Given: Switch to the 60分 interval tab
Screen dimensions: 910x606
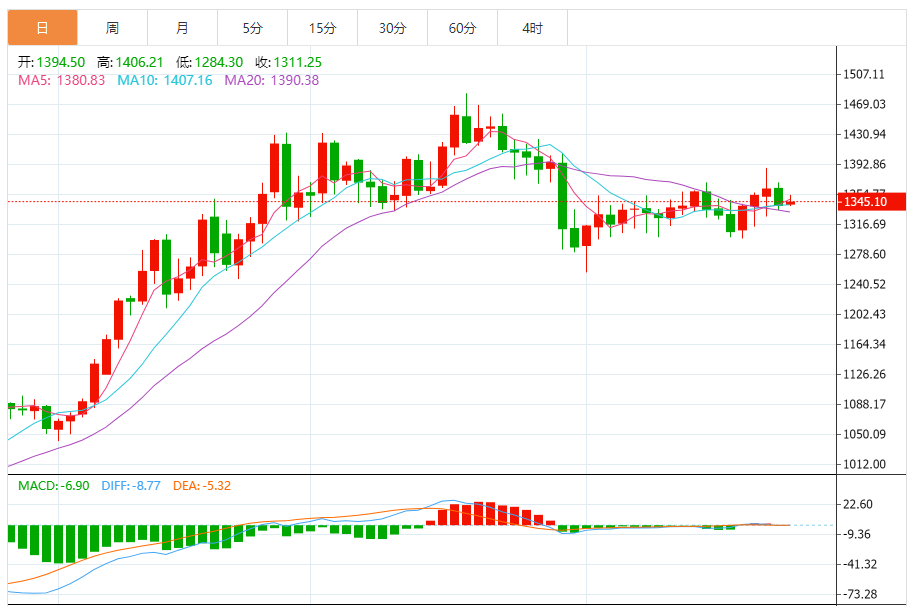Looking at the screenshot, I should tap(462, 28).
